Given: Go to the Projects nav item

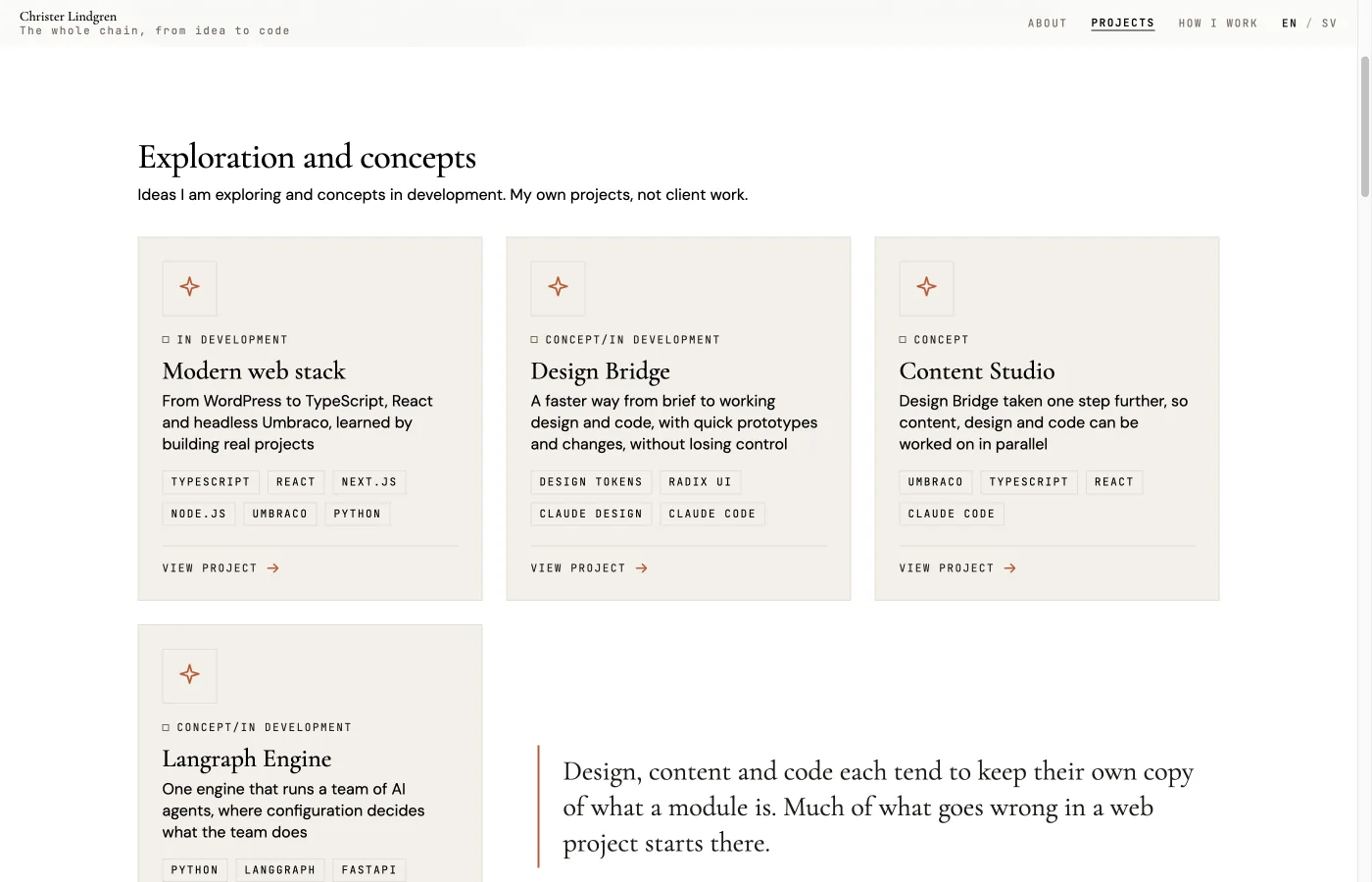Looking at the screenshot, I should (x=1123, y=24).
